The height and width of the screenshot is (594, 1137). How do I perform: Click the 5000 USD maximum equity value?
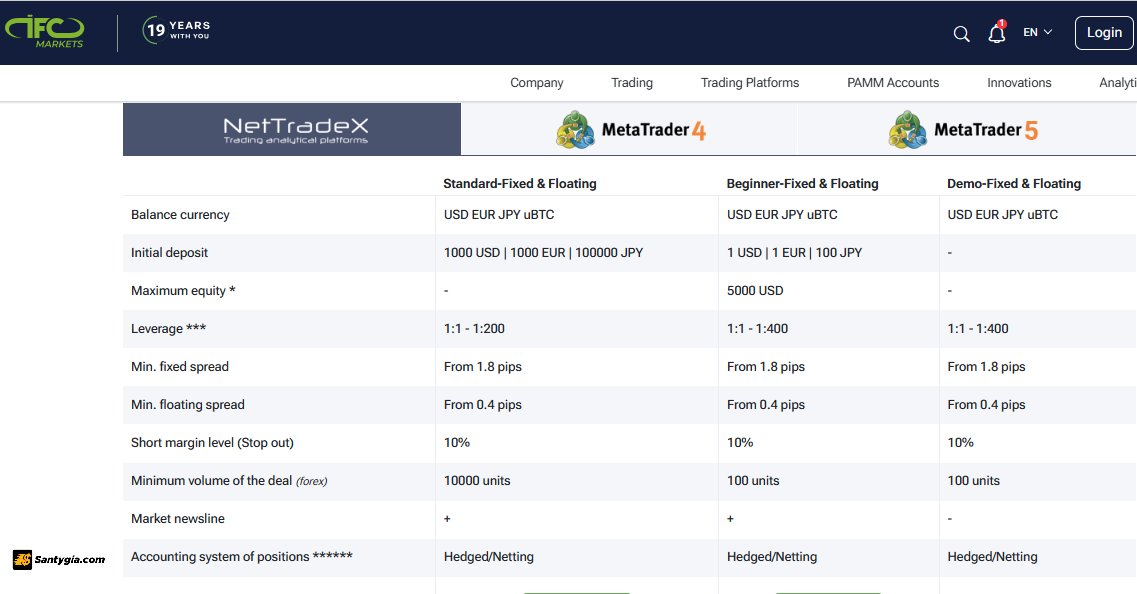[755, 290]
